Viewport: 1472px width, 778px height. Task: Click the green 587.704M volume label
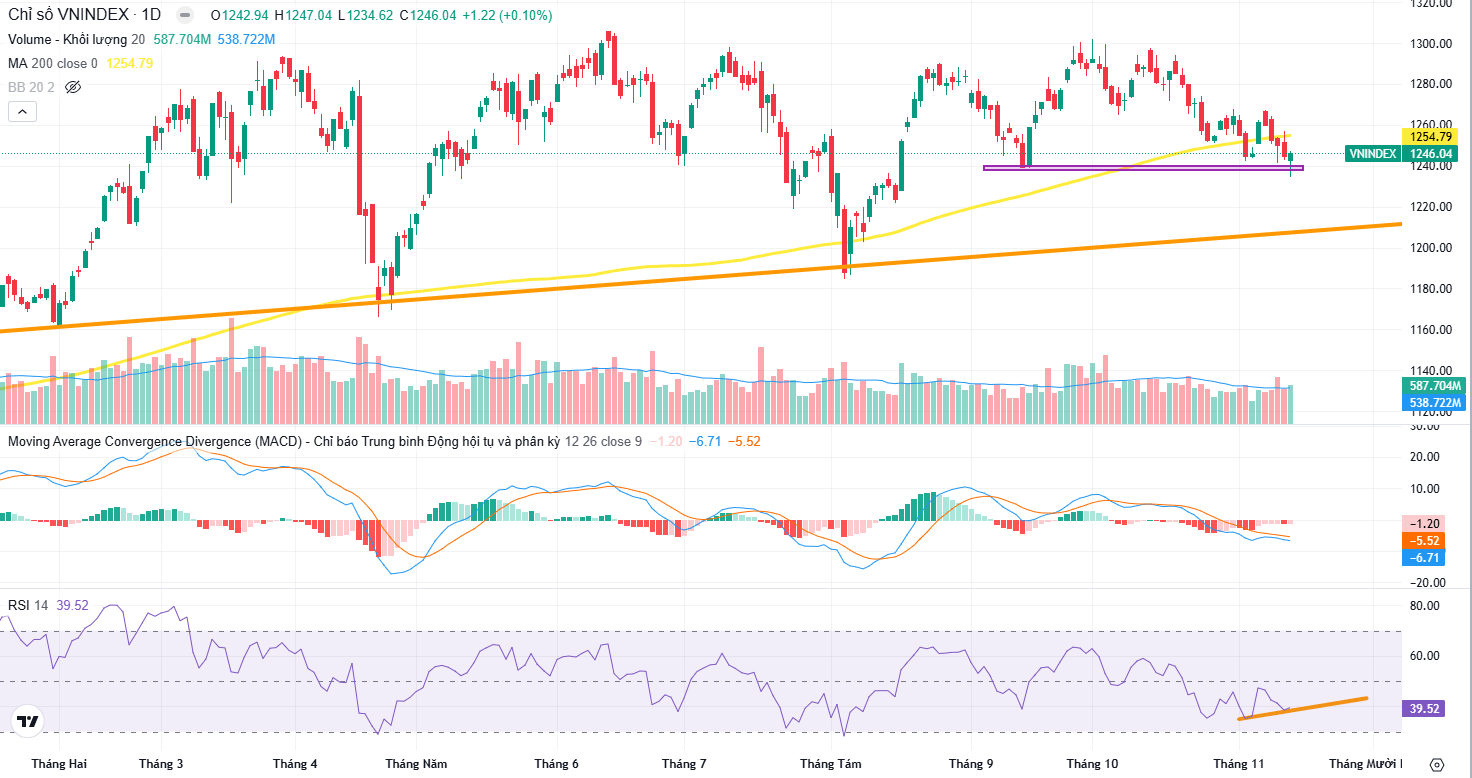pos(1435,386)
